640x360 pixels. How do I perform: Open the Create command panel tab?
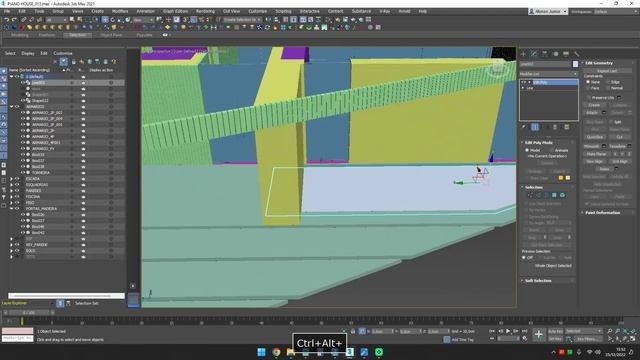524,54
